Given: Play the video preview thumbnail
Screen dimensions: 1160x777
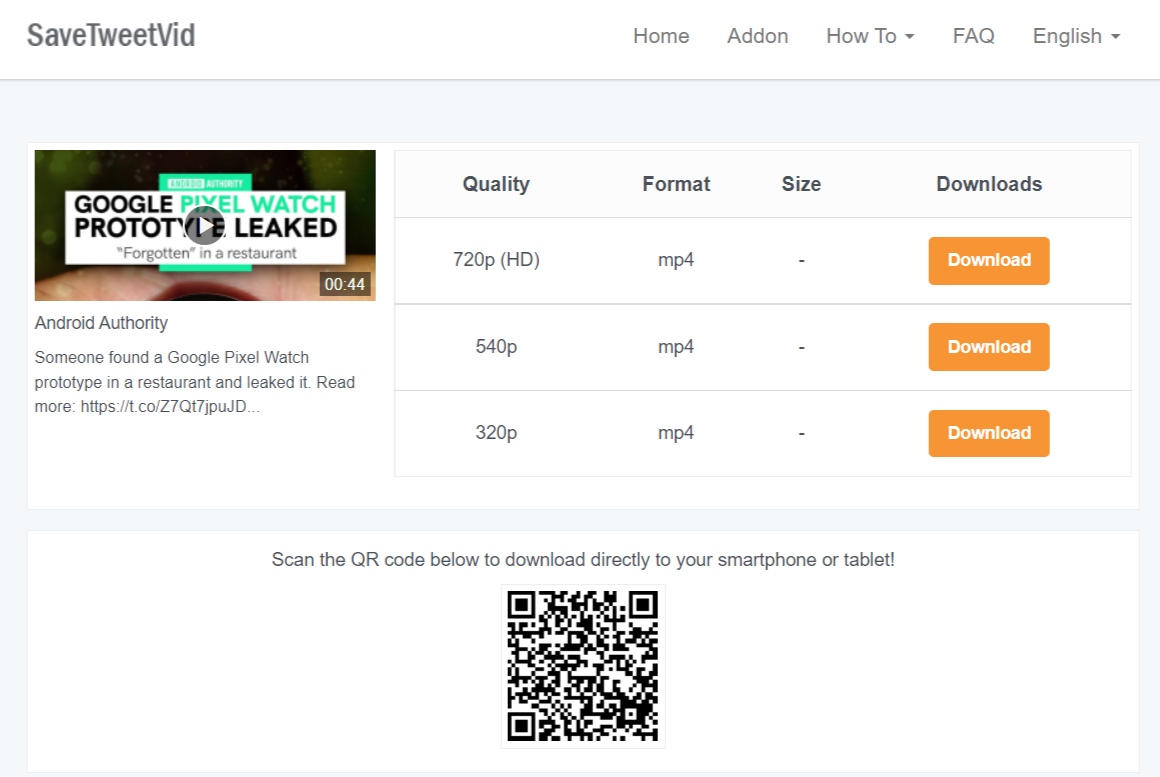Looking at the screenshot, I should (205, 226).
